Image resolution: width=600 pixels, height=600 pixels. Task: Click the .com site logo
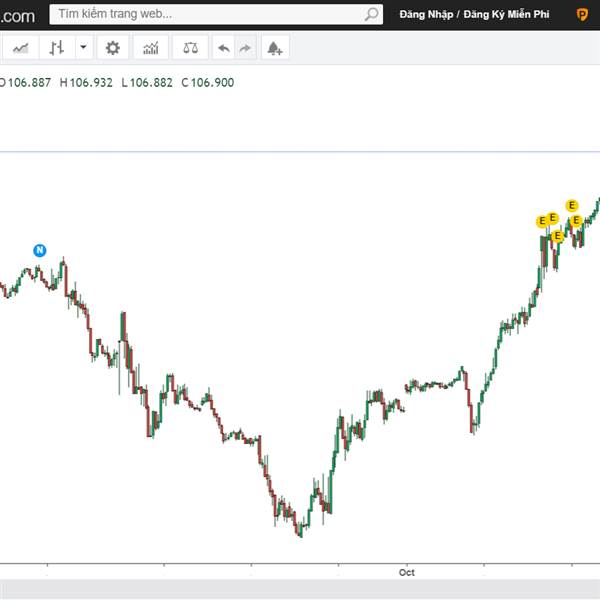pos(17,16)
